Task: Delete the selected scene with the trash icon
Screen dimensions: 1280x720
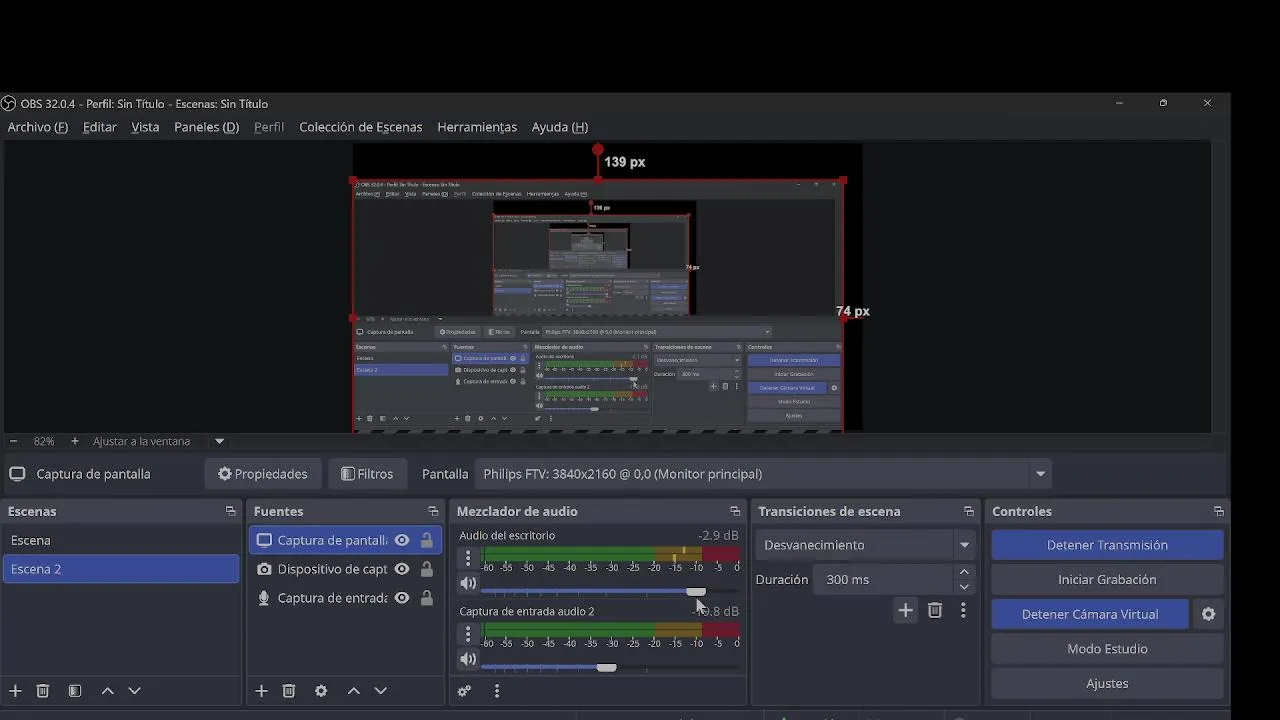Action: click(x=43, y=691)
